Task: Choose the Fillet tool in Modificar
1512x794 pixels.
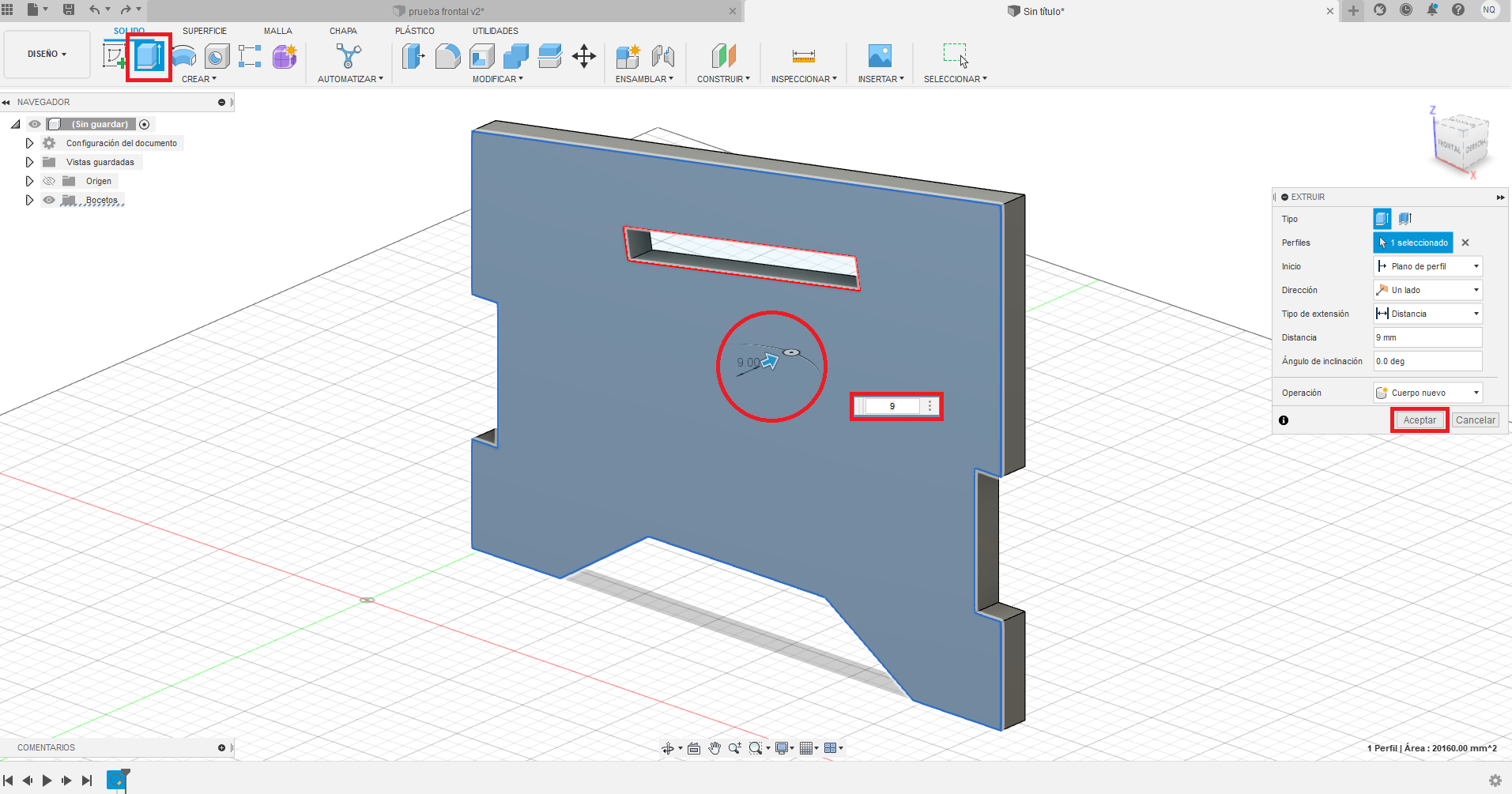Action: tap(447, 56)
